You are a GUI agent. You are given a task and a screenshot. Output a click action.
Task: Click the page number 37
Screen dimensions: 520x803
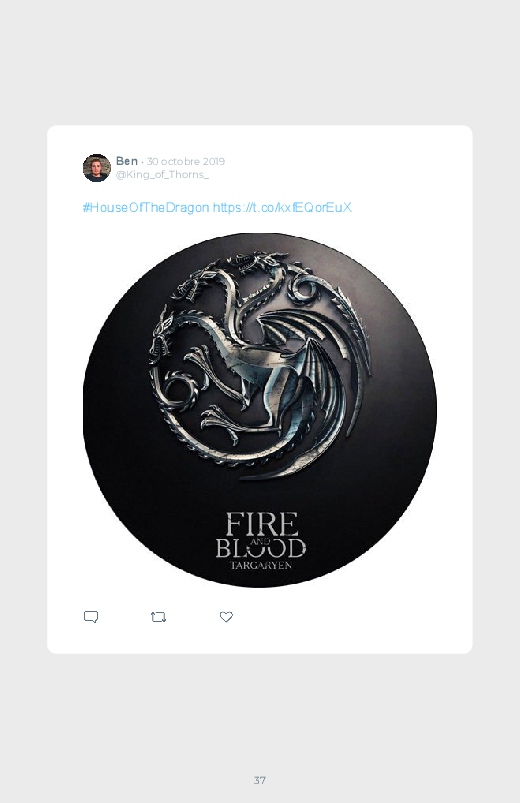260,780
